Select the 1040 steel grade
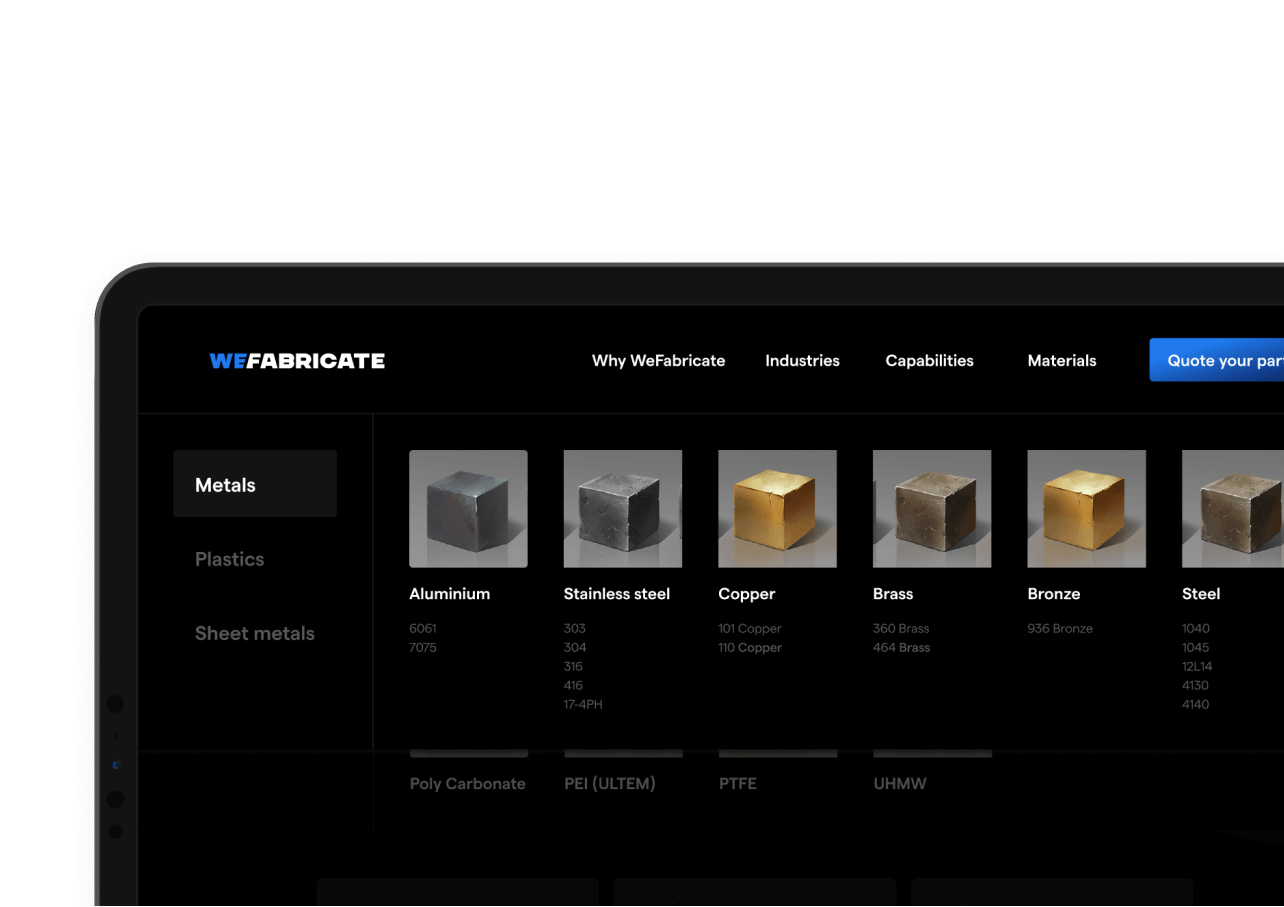The image size is (1284, 907). (1195, 629)
